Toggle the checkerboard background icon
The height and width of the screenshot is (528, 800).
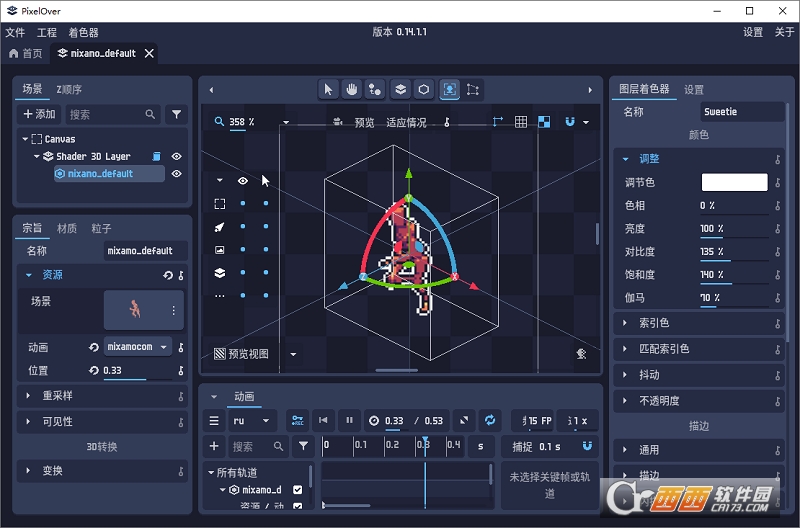(544, 122)
